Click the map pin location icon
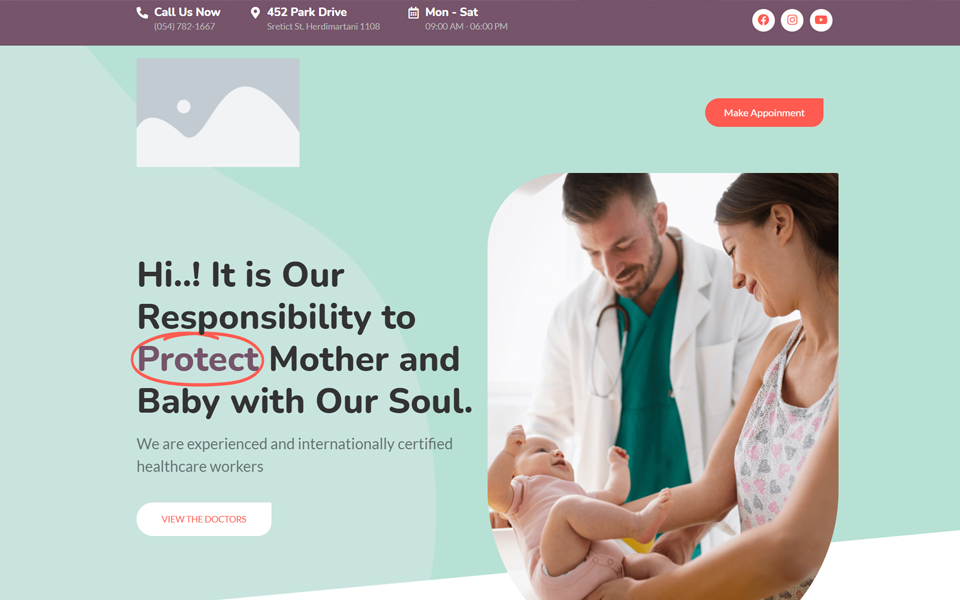Viewport: 960px width, 600px height. (x=255, y=13)
